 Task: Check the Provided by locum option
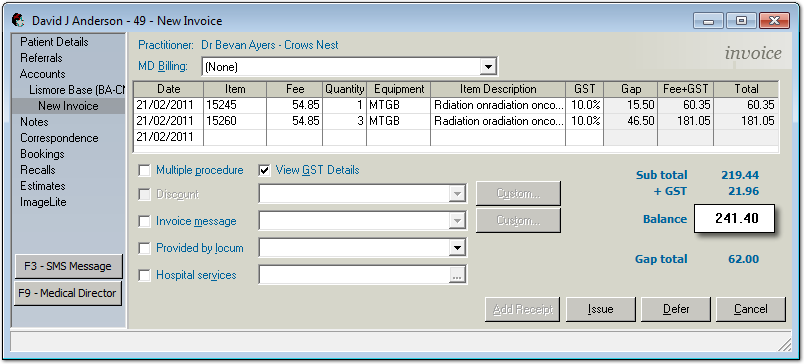(x=145, y=248)
